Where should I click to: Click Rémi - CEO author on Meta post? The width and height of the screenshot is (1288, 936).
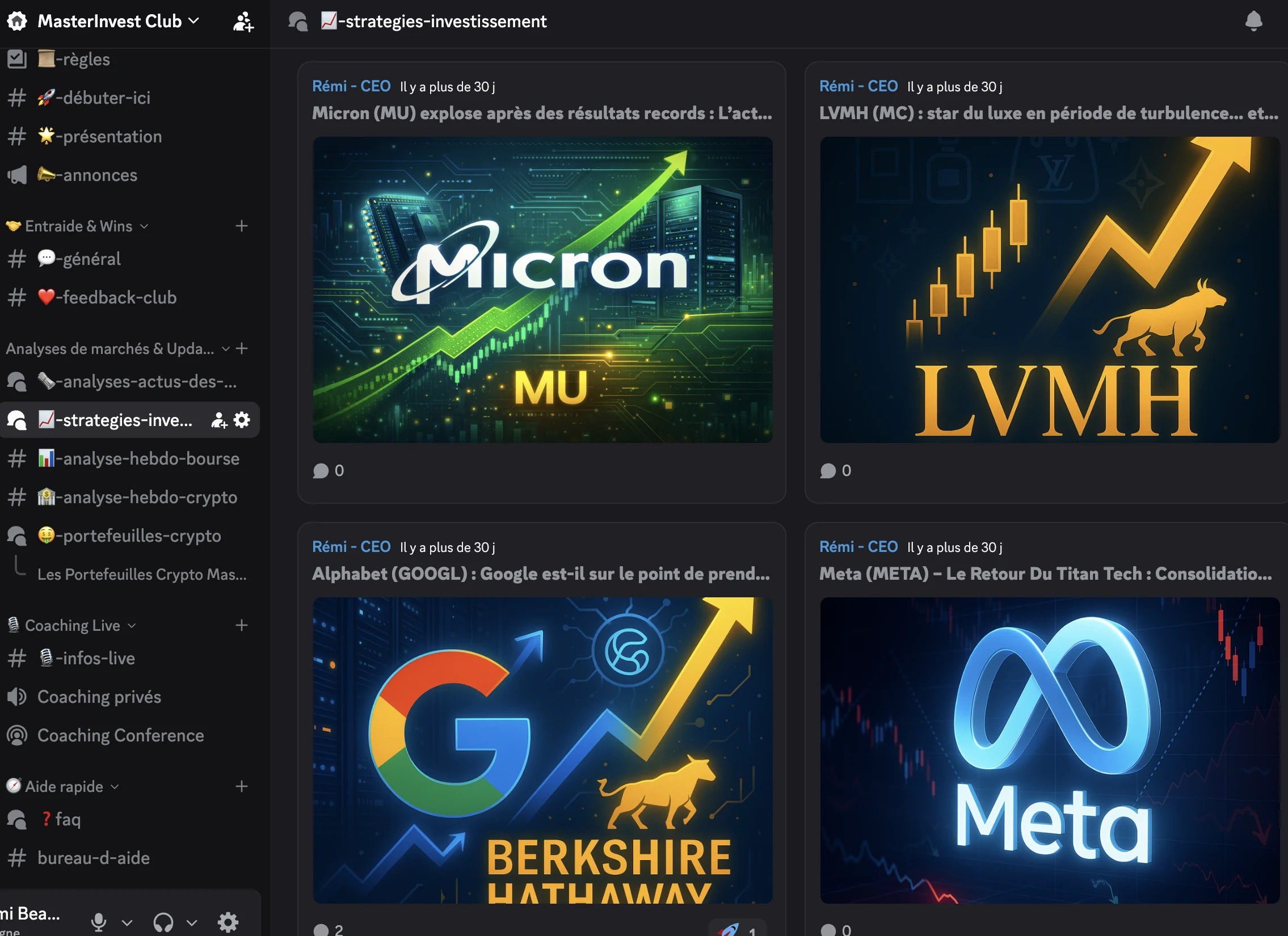[x=858, y=547]
